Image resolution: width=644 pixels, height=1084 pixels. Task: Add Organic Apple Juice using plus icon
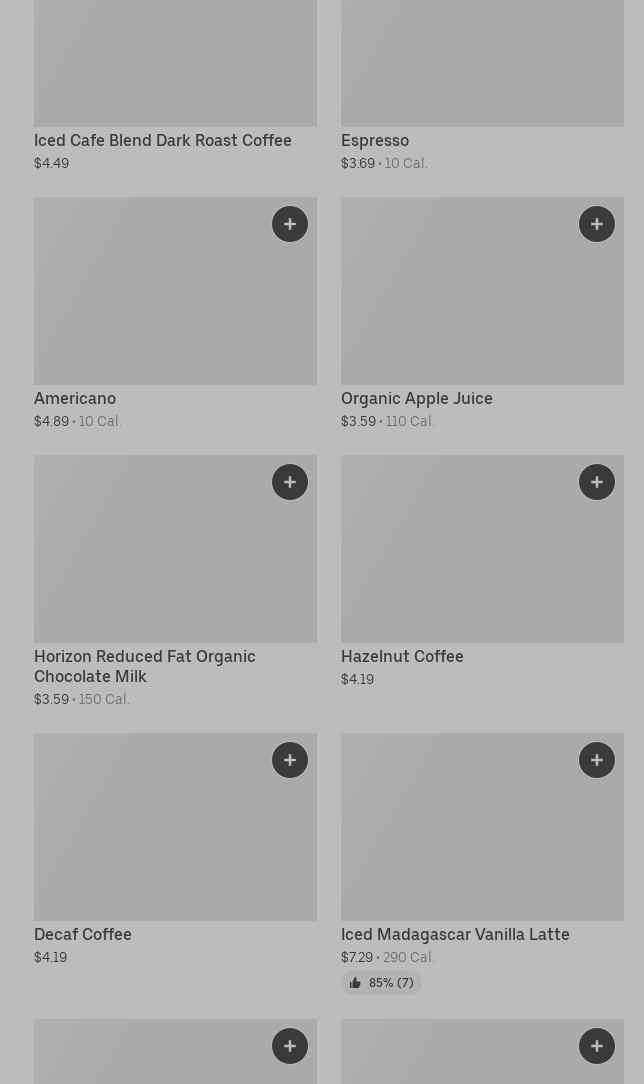tap(596, 224)
